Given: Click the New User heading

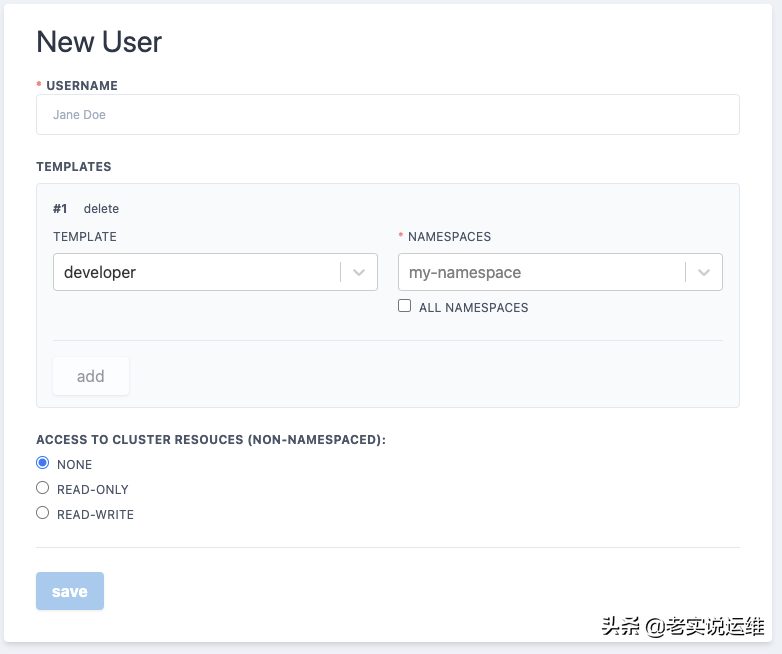Looking at the screenshot, I should (x=99, y=42).
